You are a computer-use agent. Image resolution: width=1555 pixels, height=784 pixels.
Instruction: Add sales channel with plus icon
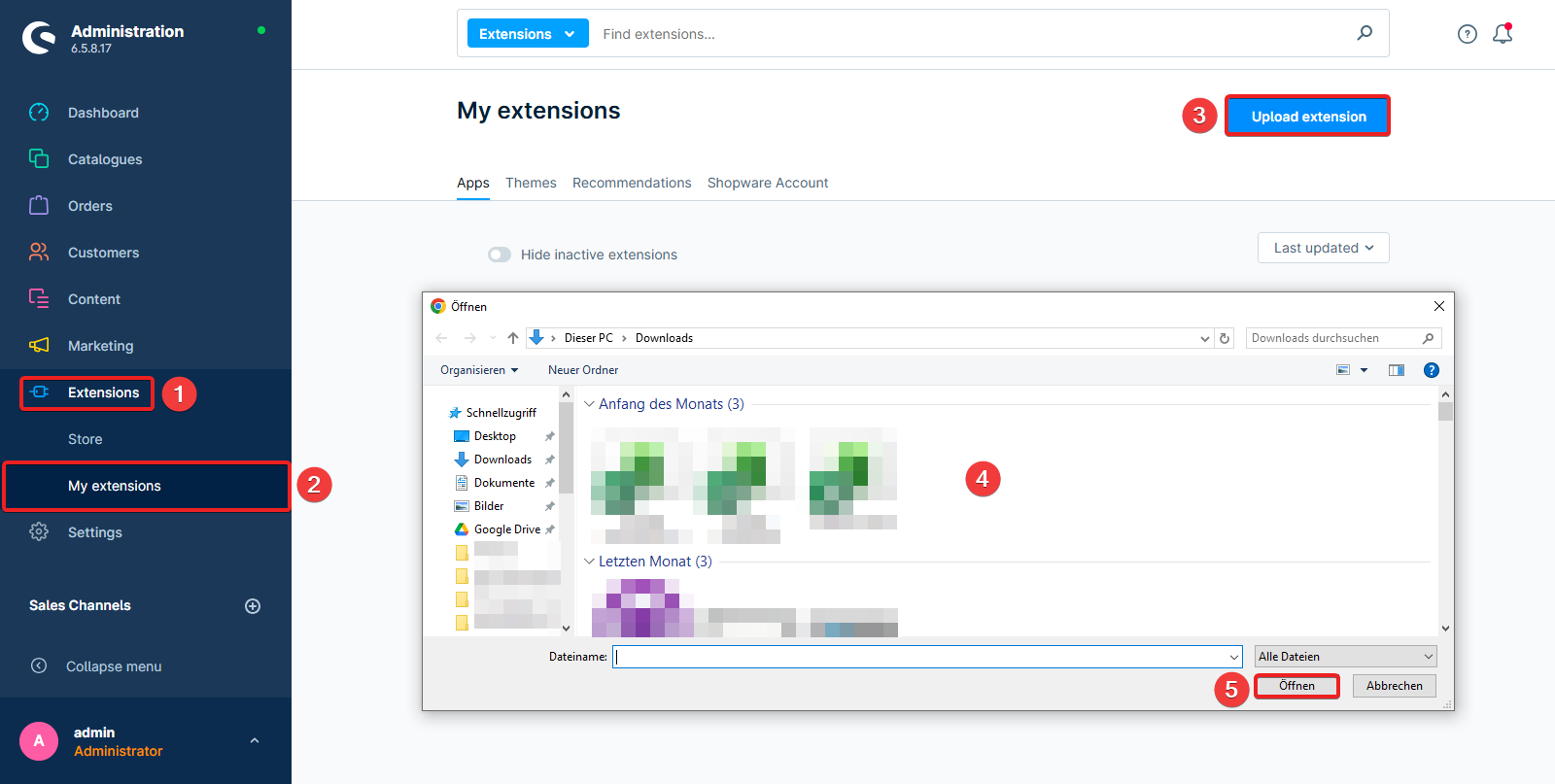[x=253, y=606]
